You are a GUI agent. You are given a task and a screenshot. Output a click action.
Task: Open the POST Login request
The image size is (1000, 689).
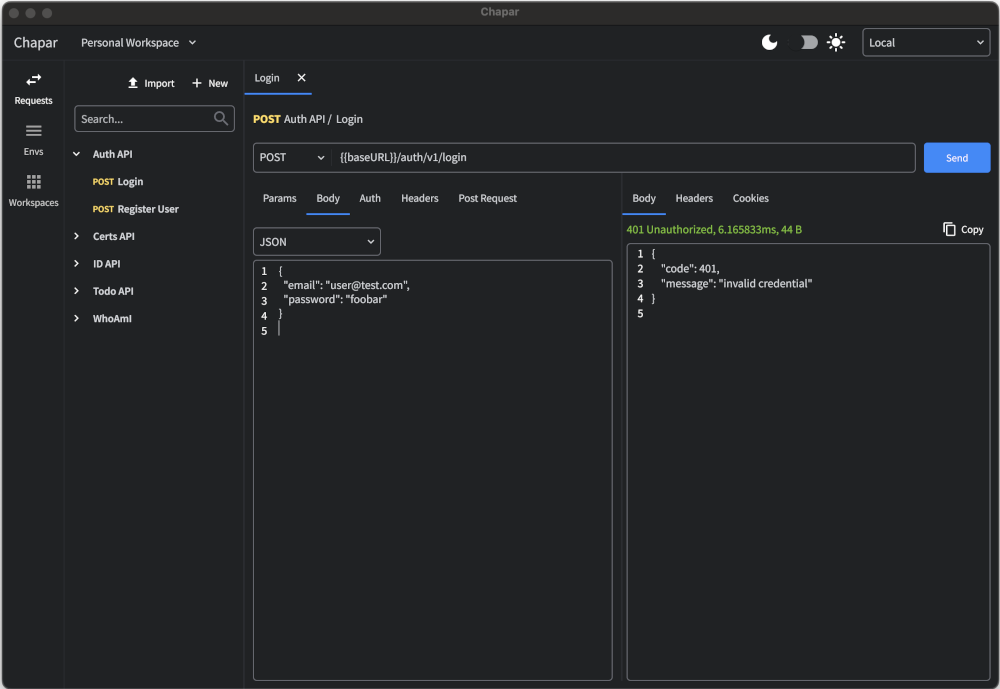[118, 182]
